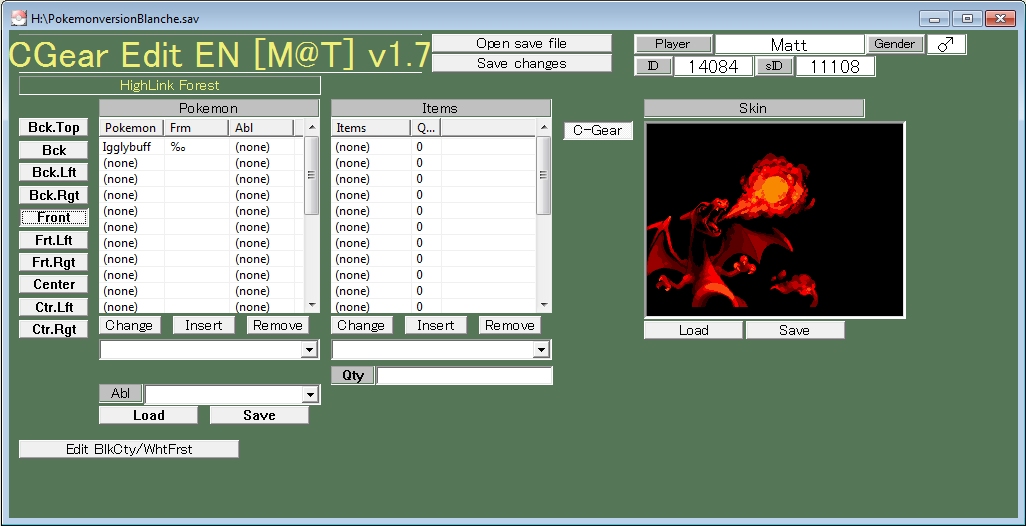Screen dimensions: 1026x526
Task: Minimize the CGear Edit window
Action: click(x=934, y=19)
